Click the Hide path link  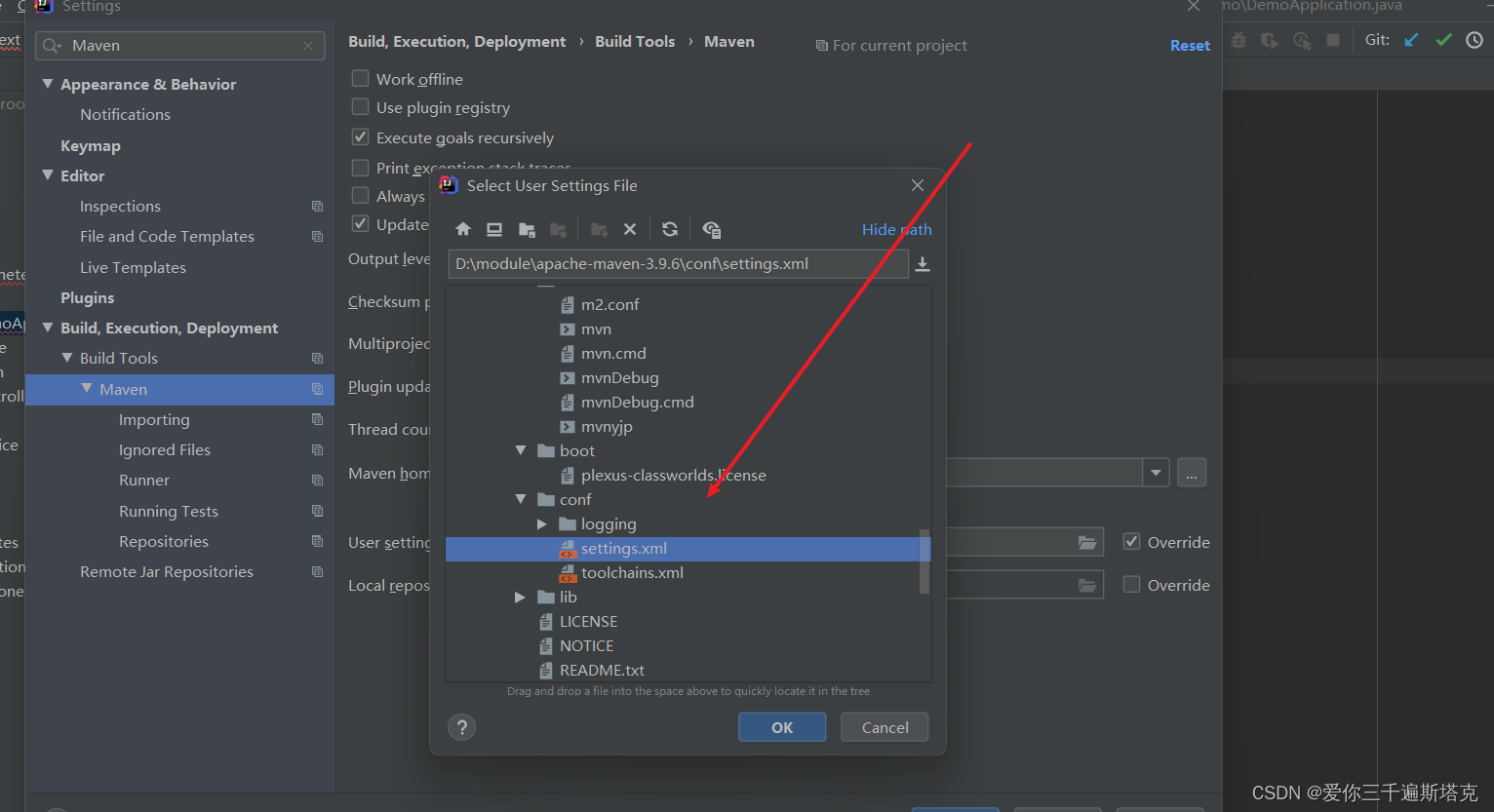point(897,229)
